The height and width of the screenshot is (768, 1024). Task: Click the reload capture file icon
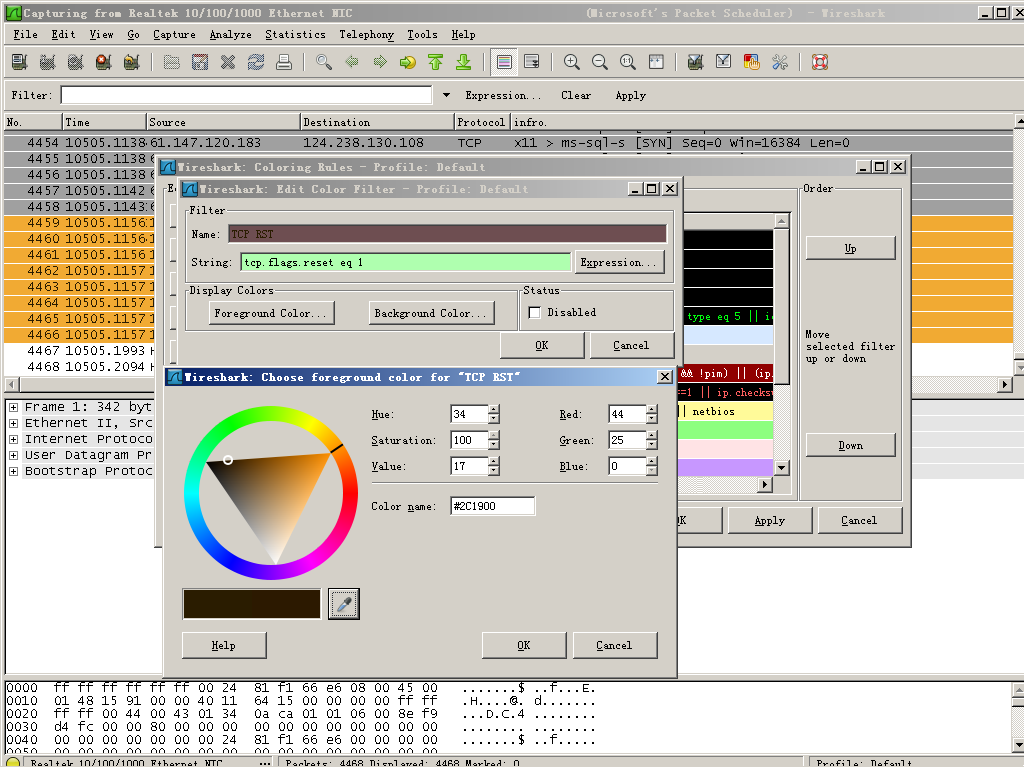(x=256, y=62)
